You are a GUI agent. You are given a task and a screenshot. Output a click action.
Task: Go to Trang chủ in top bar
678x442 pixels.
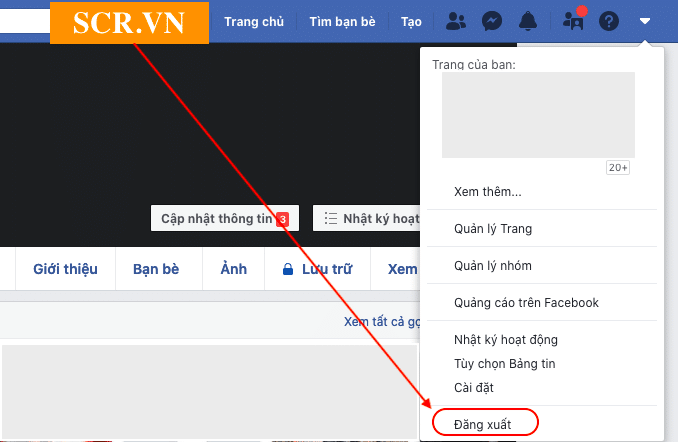pos(254,22)
